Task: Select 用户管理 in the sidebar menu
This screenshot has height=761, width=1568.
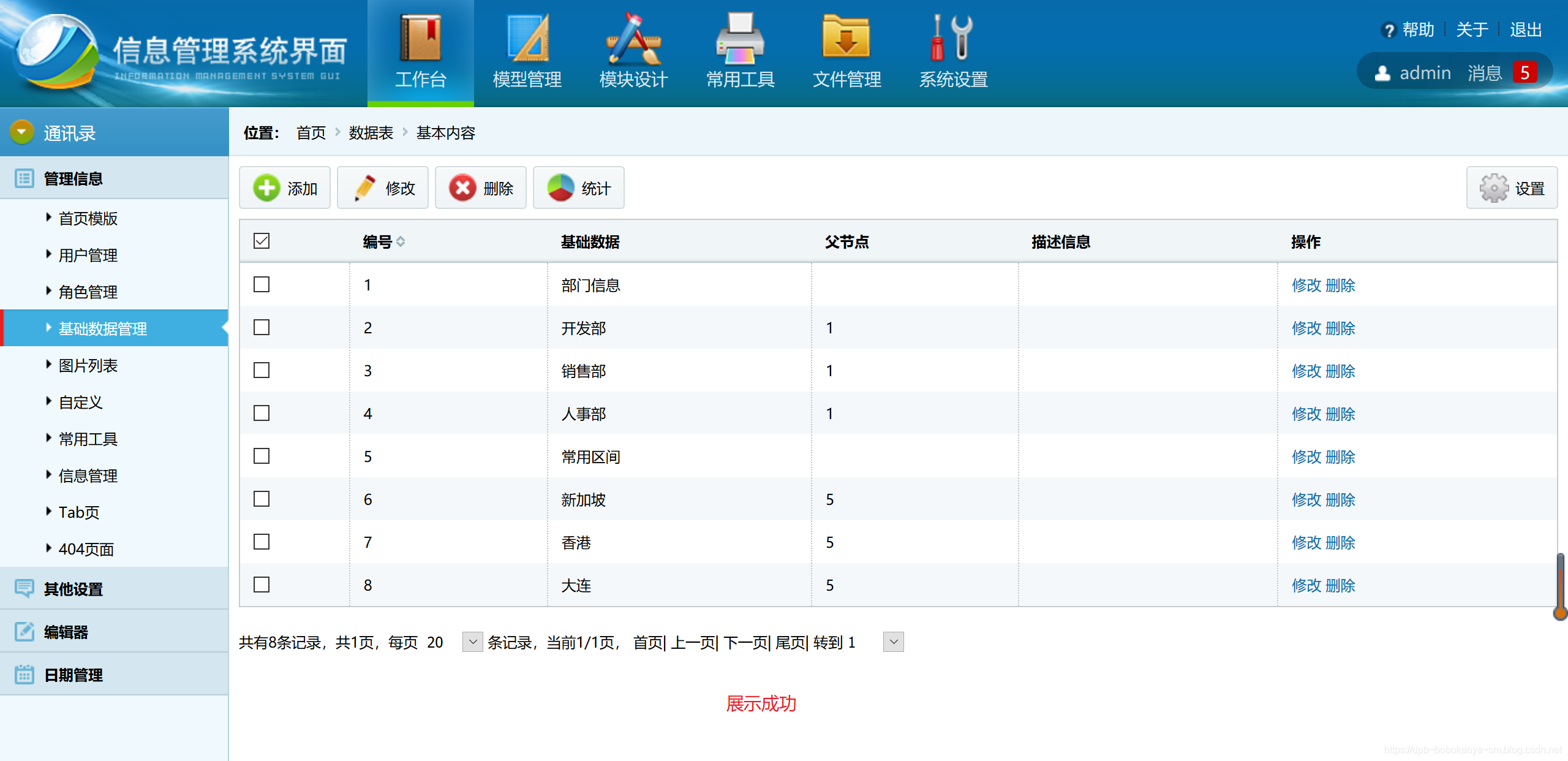Action: point(88,256)
